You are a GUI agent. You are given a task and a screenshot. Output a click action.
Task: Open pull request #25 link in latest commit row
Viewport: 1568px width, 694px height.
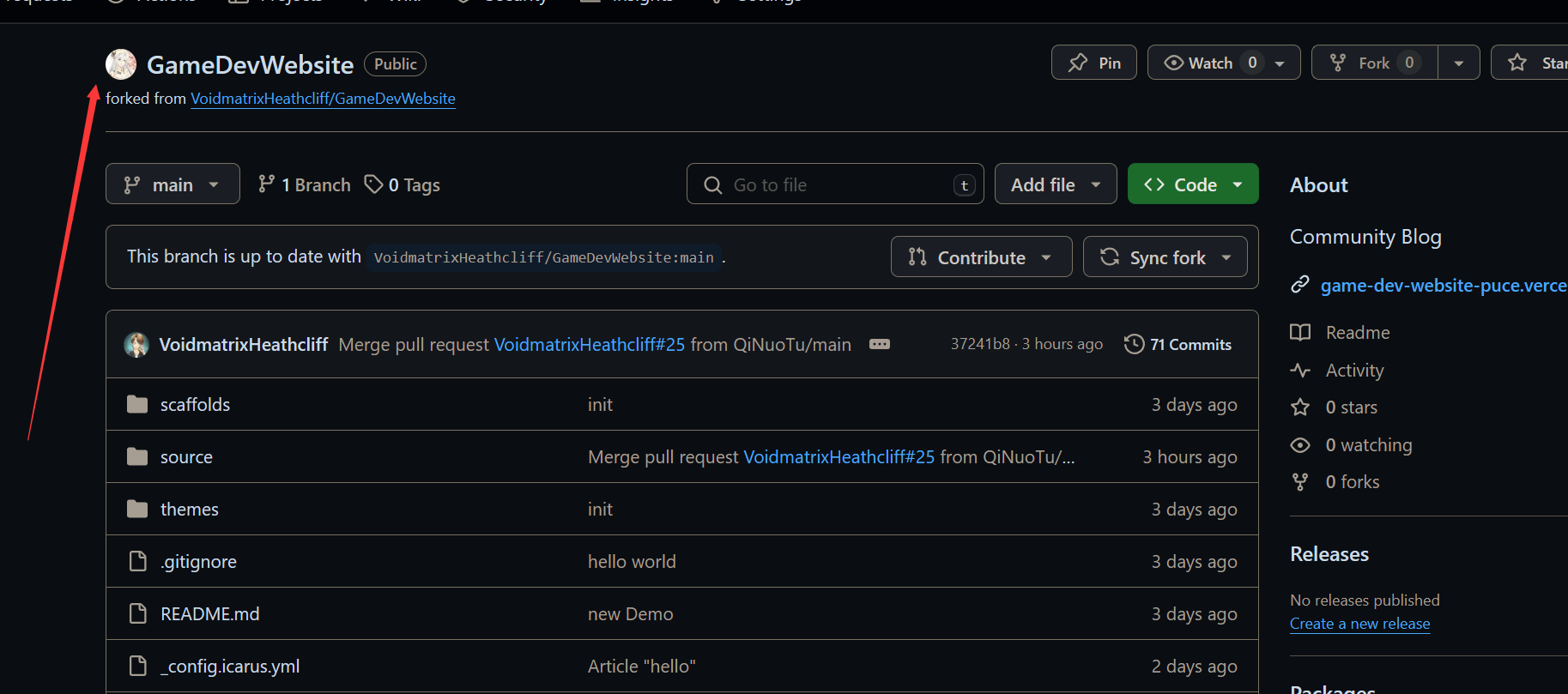(x=590, y=345)
